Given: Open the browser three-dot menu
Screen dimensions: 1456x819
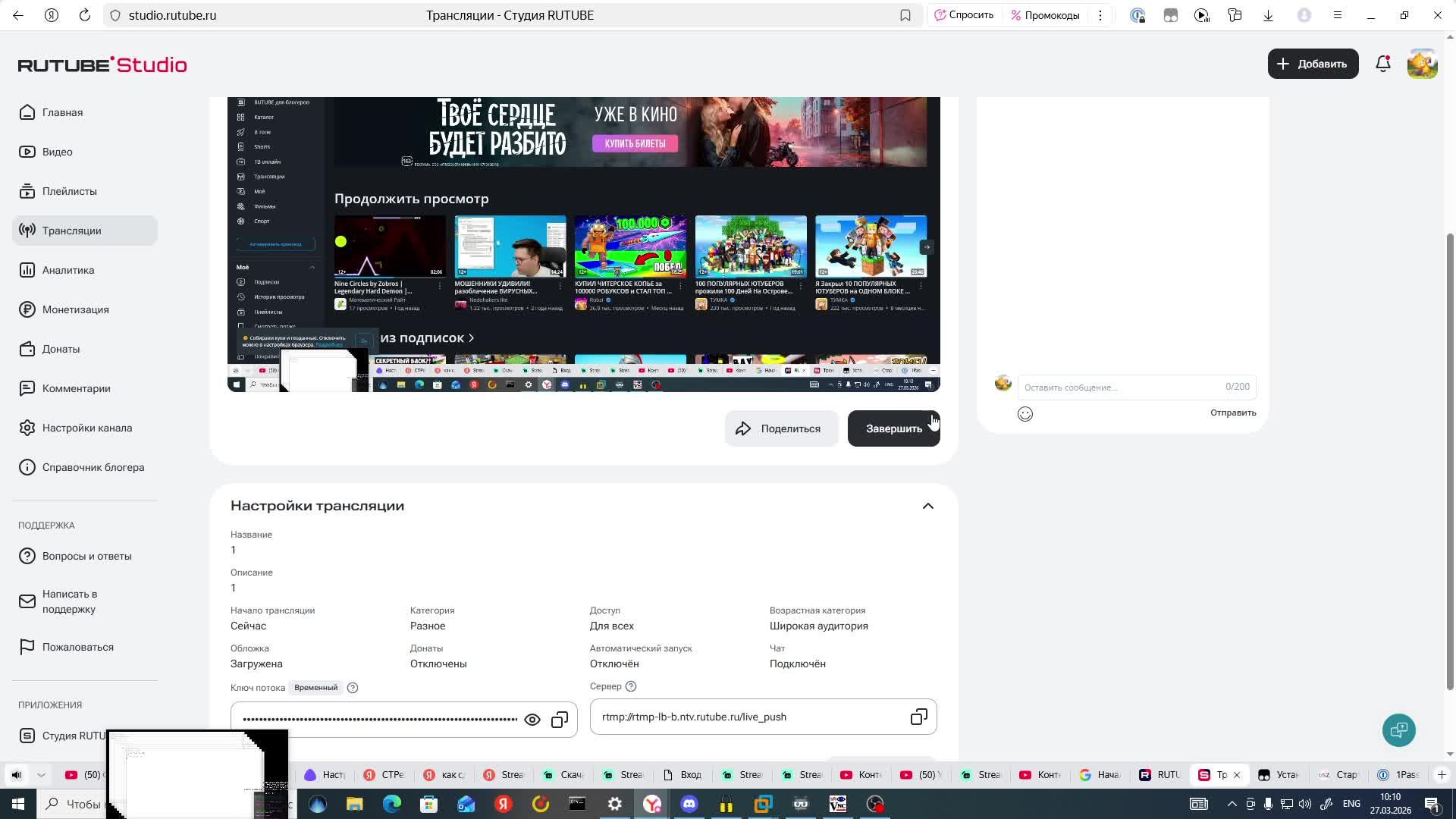Looking at the screenshot, I should (1100, 15).
